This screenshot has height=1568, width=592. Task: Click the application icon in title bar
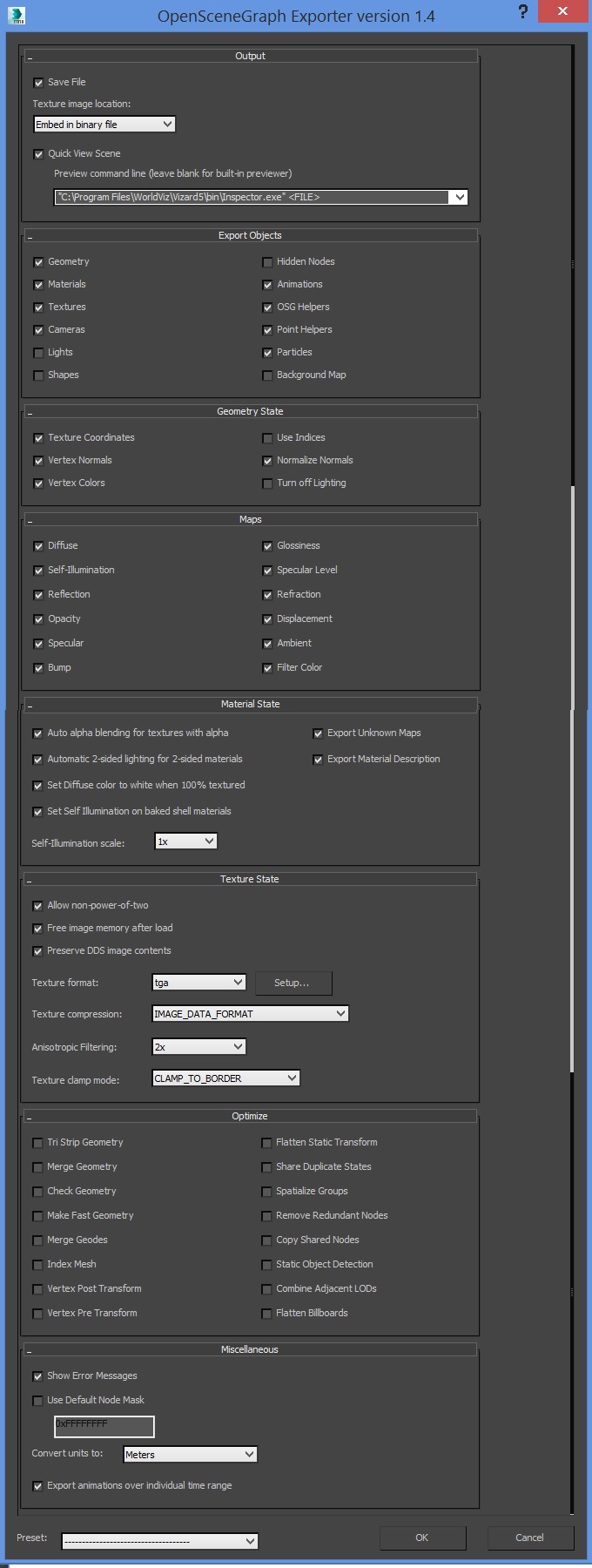tap(17, 15)
